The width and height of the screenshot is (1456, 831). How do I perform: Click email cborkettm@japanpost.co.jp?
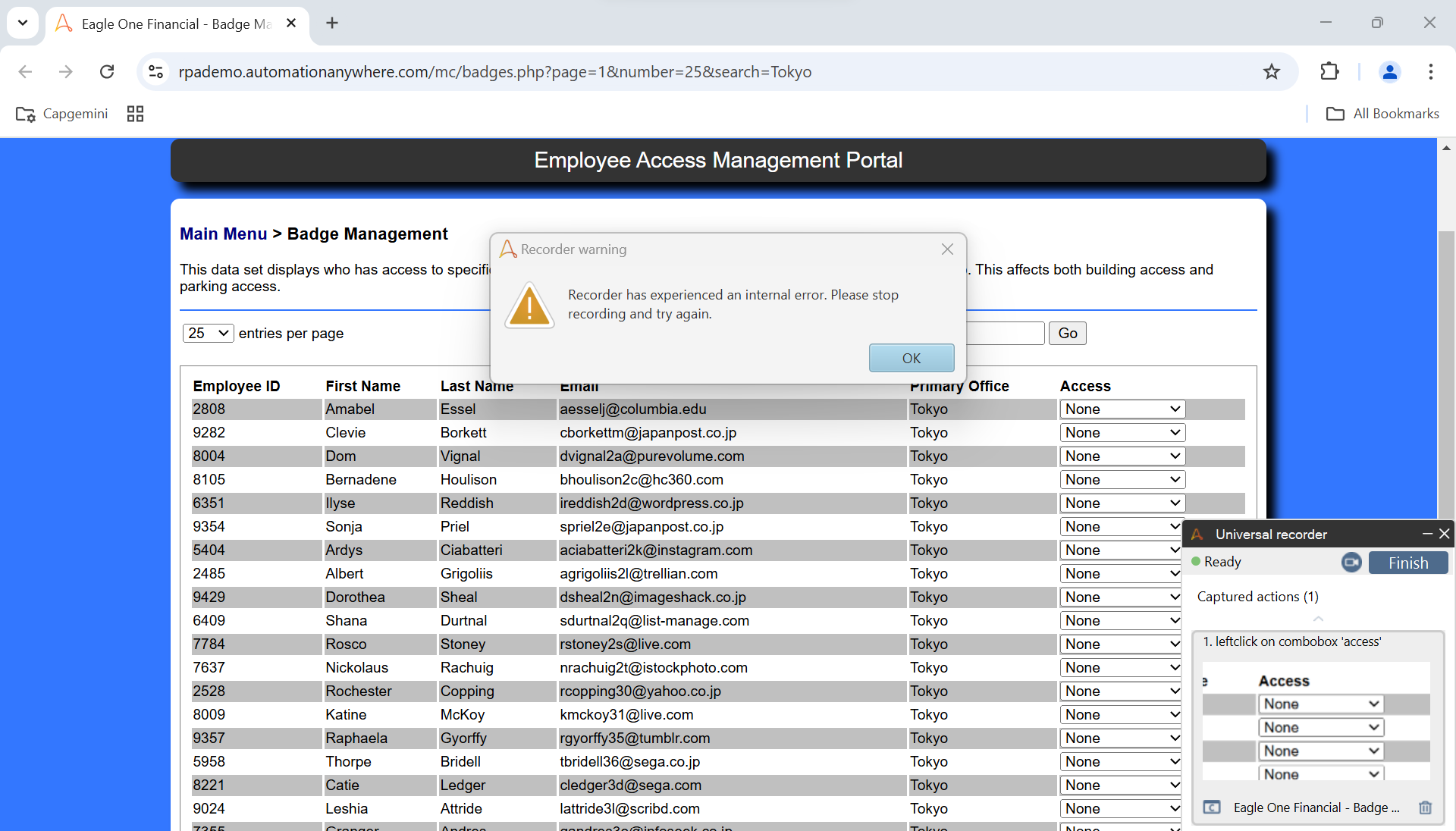[x=648, y=433]
